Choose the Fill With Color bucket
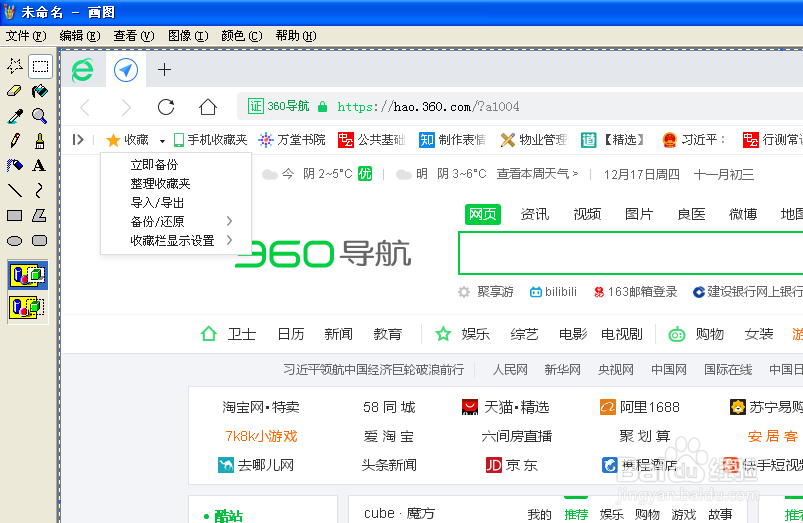Screen dimensions: 803x523 click(x=40, y=91)
